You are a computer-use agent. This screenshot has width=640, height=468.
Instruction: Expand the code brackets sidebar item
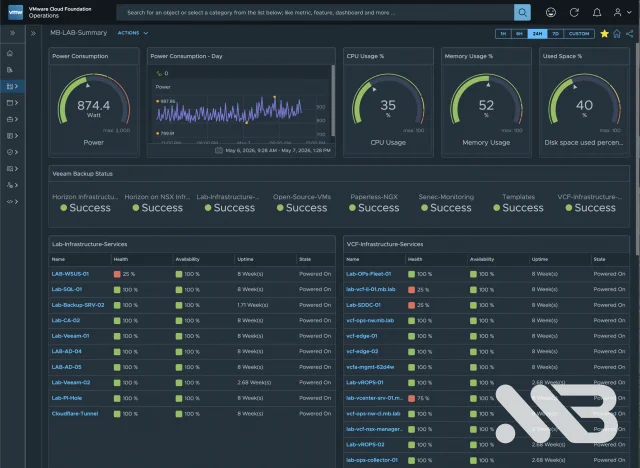[x=12, y=201]
